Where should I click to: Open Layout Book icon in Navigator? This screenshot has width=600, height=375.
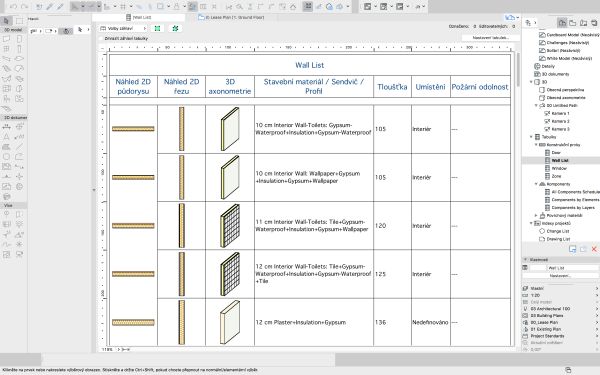click(584, 23)
